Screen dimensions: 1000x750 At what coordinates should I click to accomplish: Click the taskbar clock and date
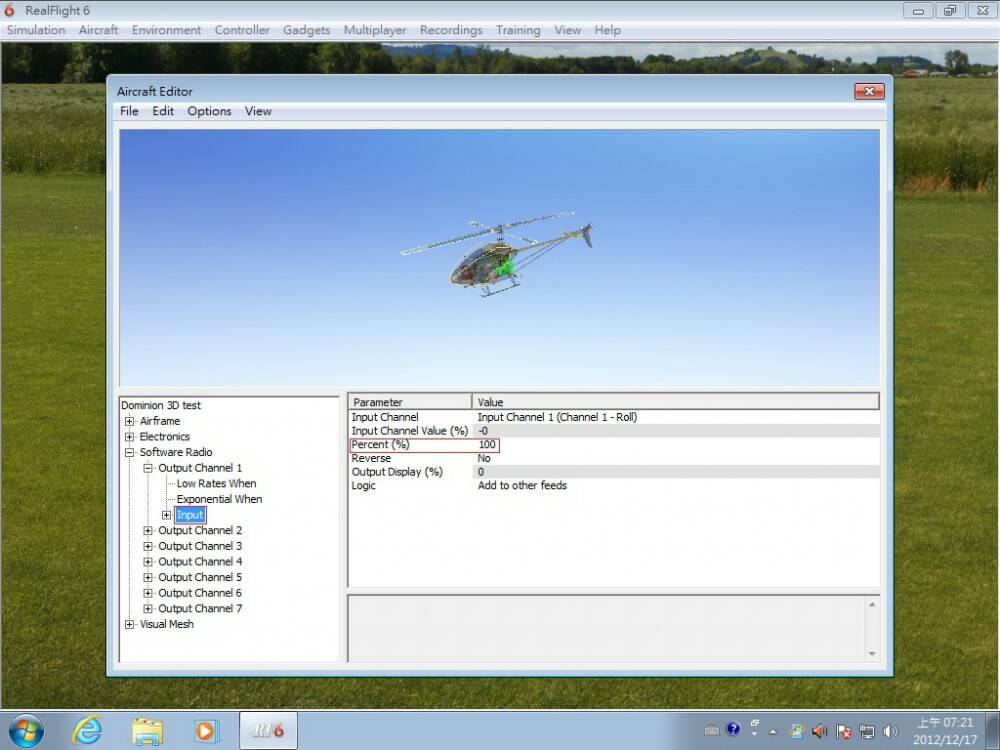click(x=945, y=732)
